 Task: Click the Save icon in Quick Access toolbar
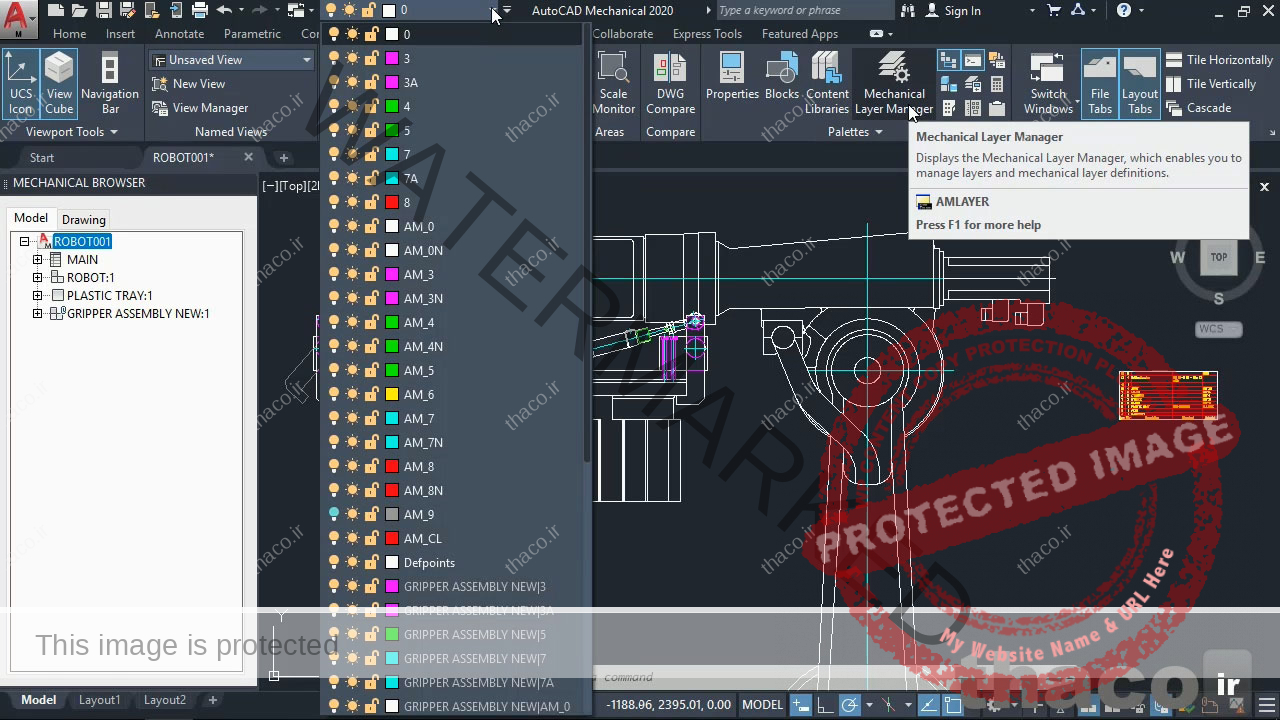(x=104, y=10)
